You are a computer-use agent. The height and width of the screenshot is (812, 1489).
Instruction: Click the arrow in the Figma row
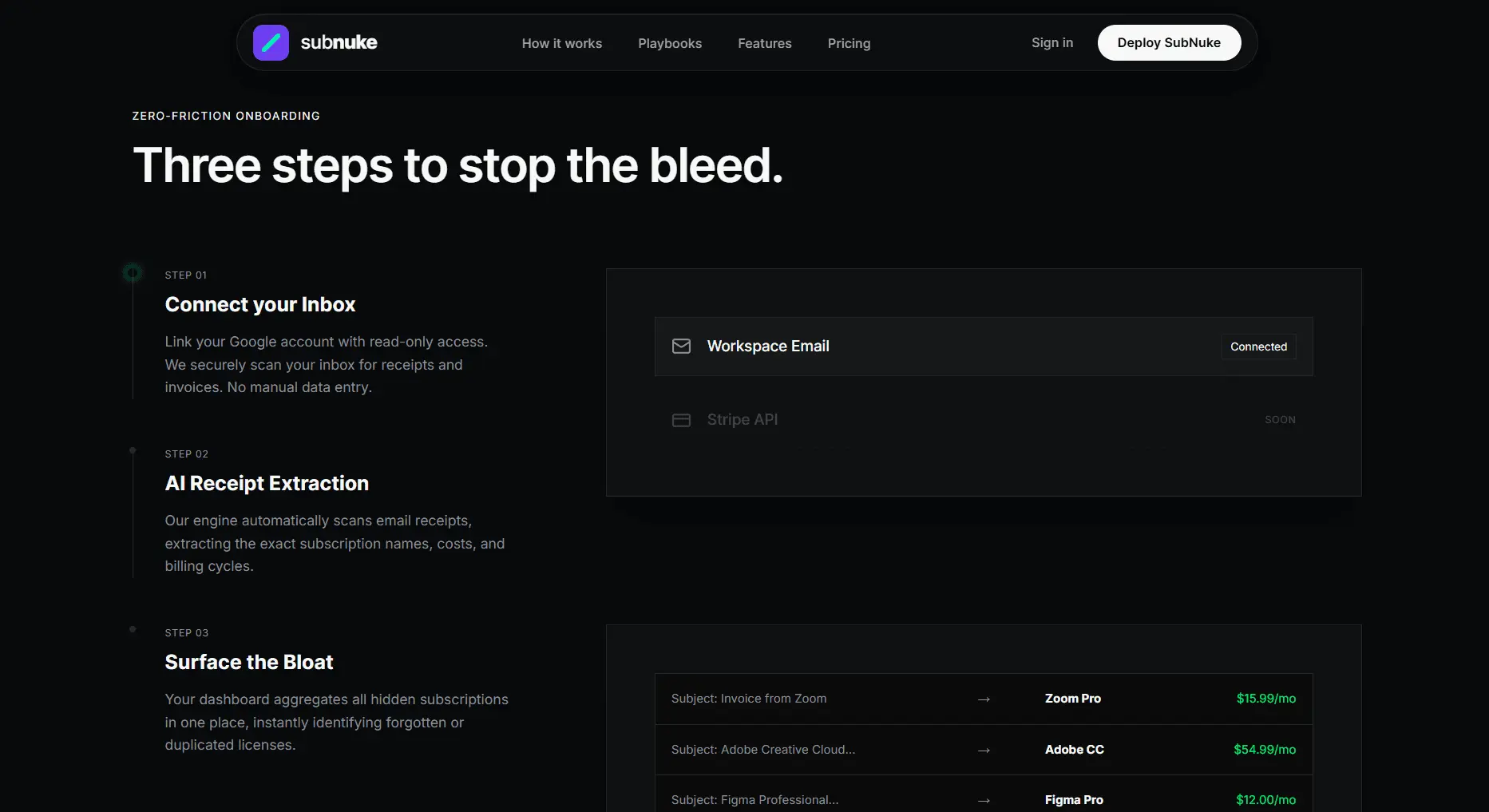point(984,801)
